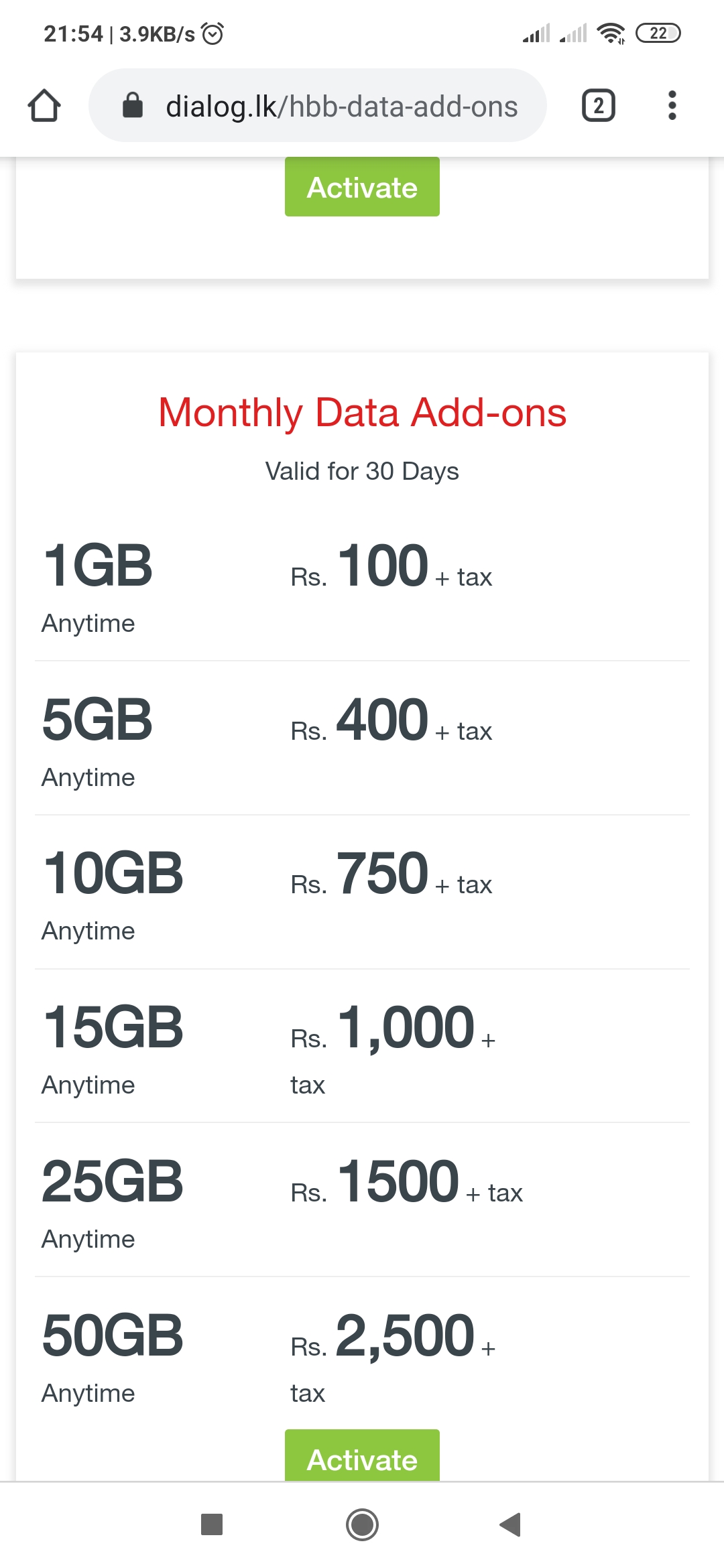Select the 50GB Rs. 2,500 plan
The height and width of the screenshot is (1568, 724).
362,1354
